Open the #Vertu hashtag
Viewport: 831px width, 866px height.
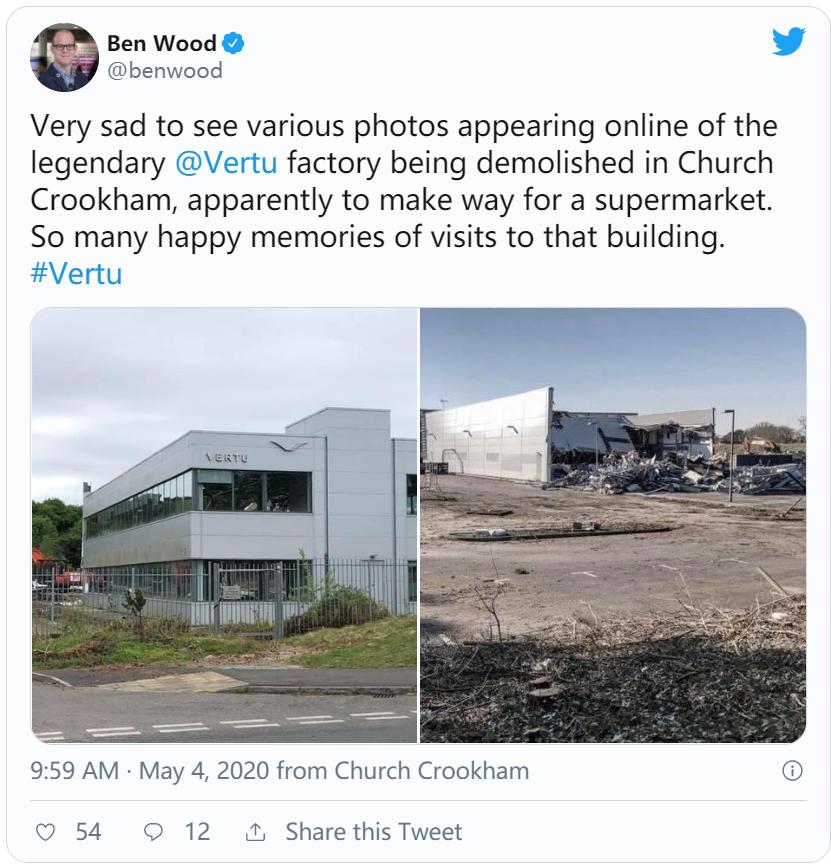coord(77,273)
